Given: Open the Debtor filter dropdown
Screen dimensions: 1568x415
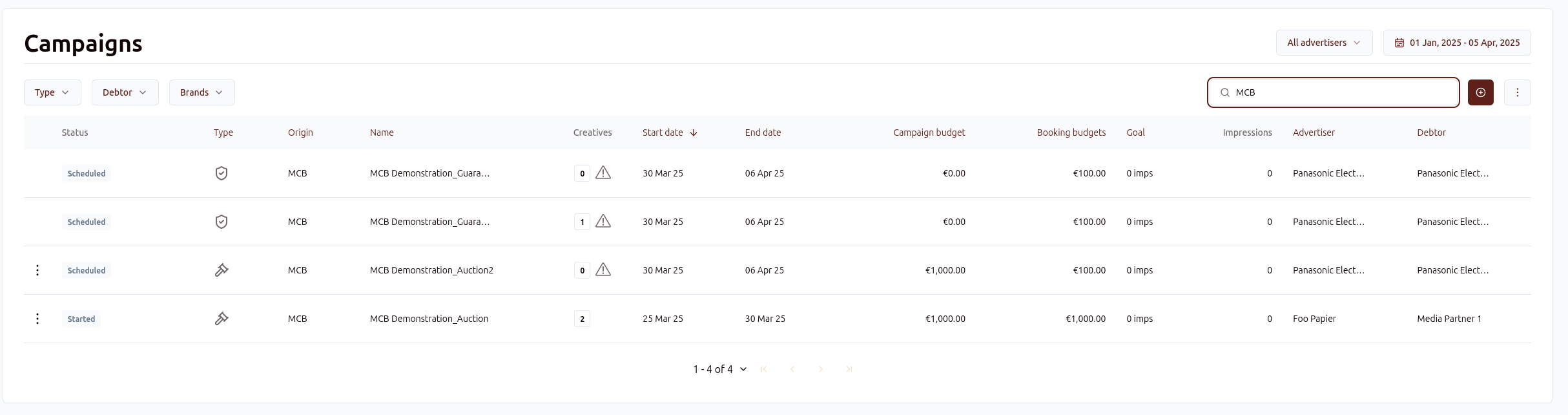Looking at the screenshot, I should click(x=125, y=92).
